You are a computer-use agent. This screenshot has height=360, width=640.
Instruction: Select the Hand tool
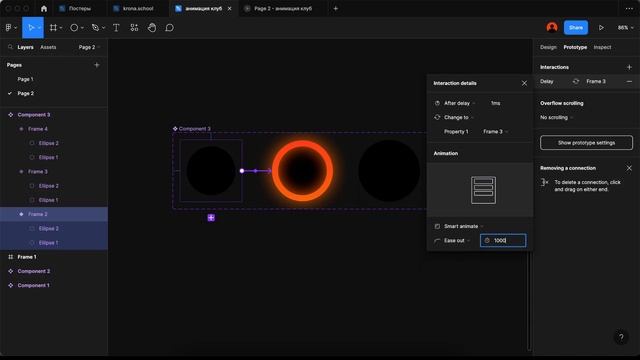click(152, 28)
